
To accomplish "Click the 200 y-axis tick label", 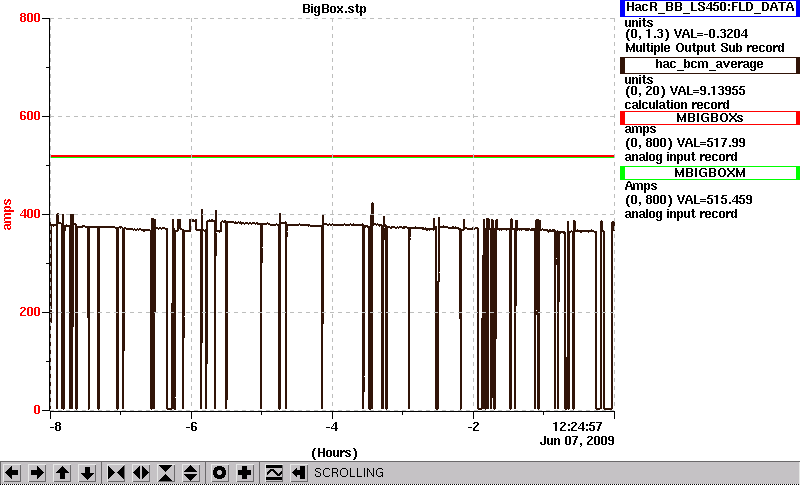I will pyautogui.click(x=30, y=312).
